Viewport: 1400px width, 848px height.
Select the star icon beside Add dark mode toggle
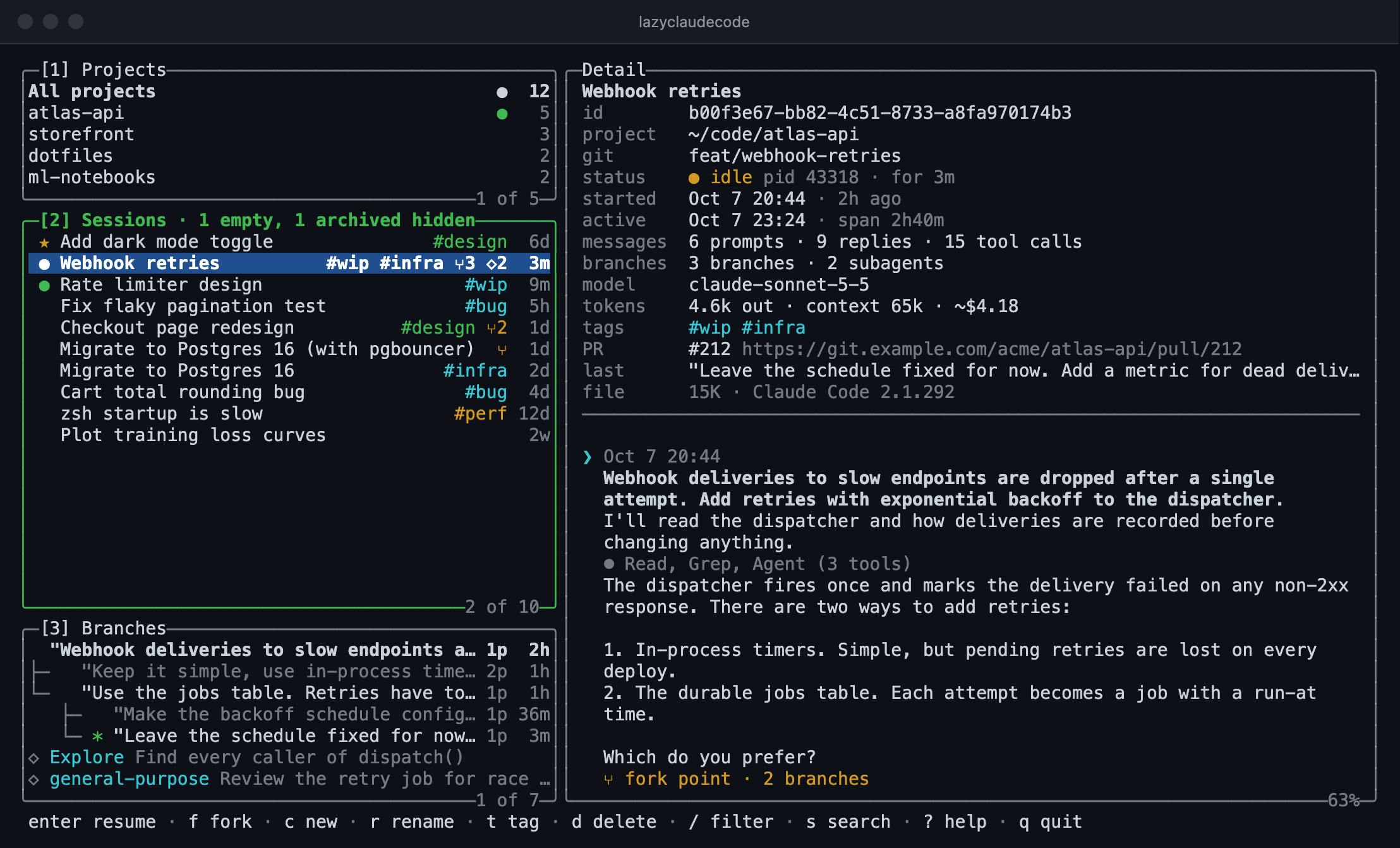[x=44, y=243]
